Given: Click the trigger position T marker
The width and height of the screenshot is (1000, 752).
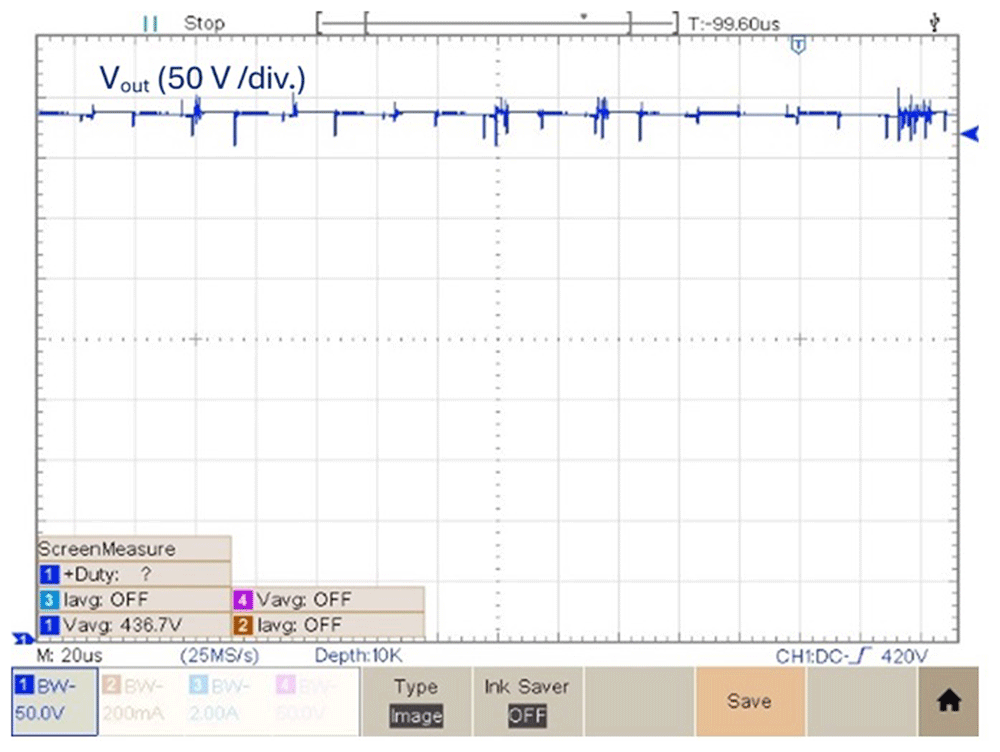Looking at the screenshot, I should tap(798, 45).
